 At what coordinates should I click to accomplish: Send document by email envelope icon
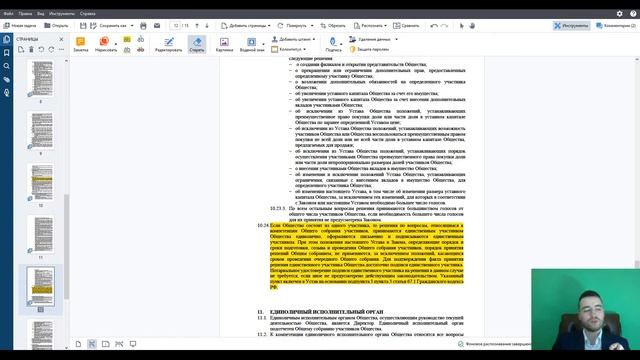(157, 26)
